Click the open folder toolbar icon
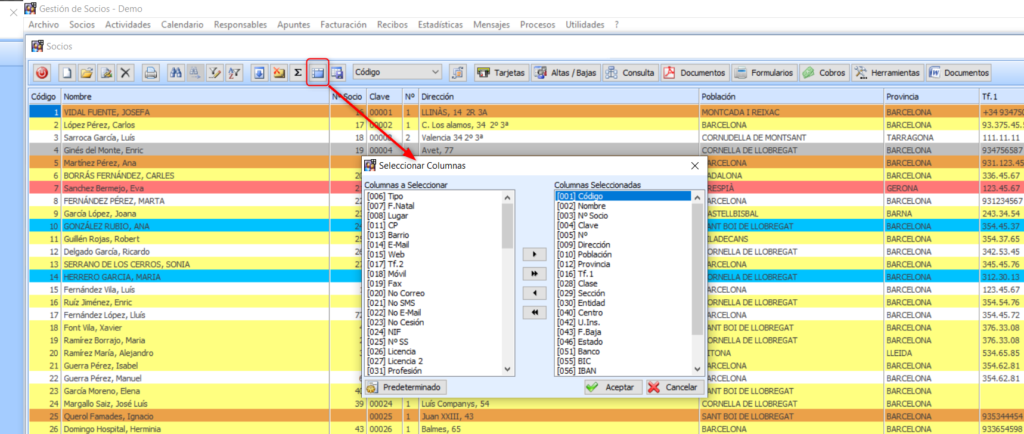This screenshot has height=434, width=1024. 87,73
